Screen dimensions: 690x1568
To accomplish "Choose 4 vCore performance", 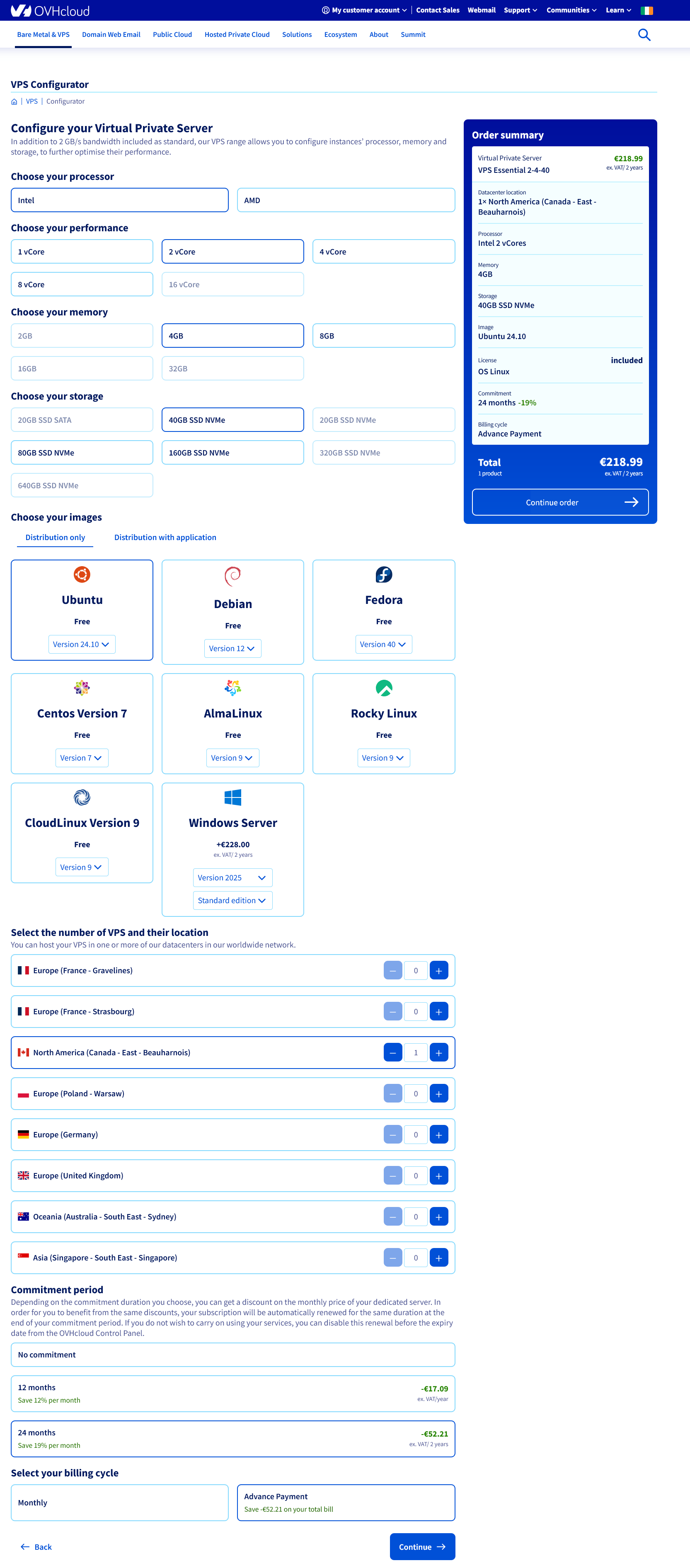I will click(384, 252).
